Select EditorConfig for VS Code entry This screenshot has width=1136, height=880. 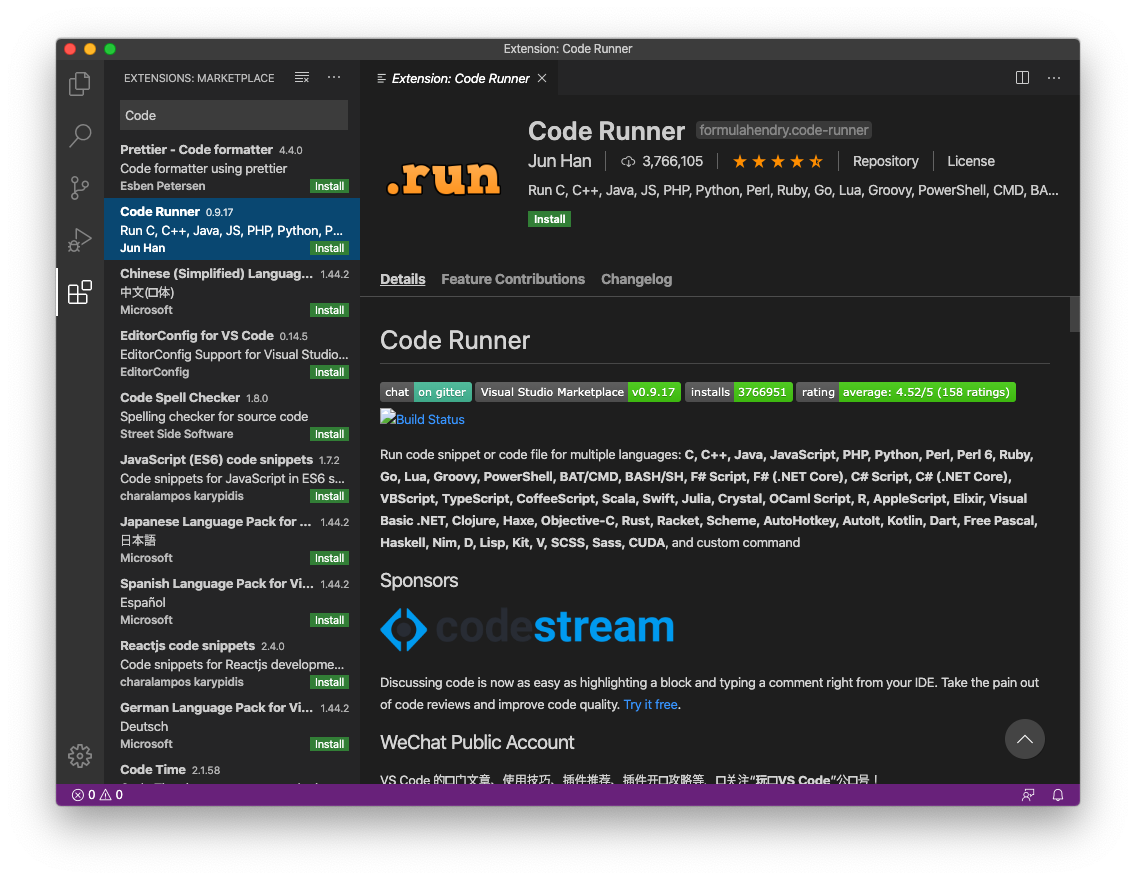coord(232,353)
